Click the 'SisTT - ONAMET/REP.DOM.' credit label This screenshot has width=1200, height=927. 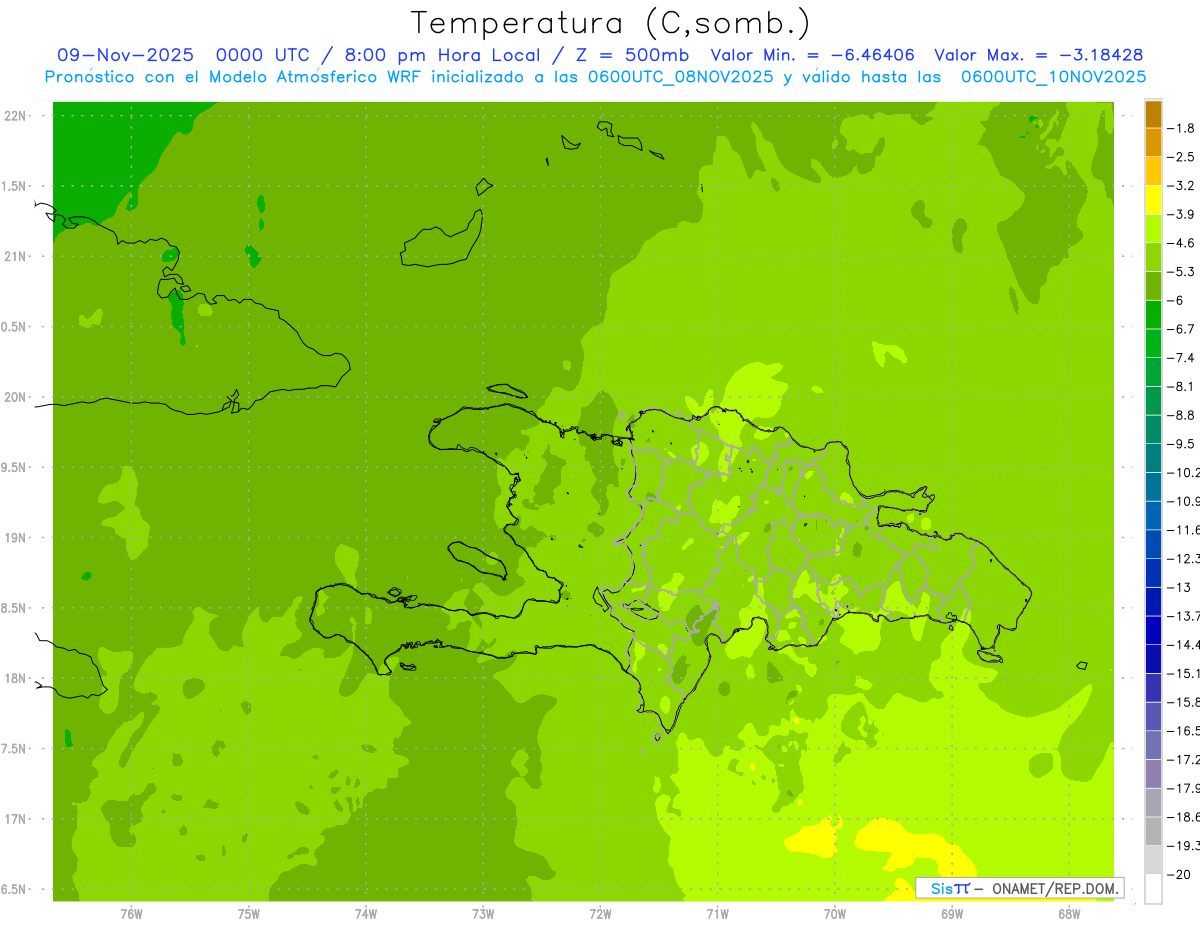pos(1019,887)
